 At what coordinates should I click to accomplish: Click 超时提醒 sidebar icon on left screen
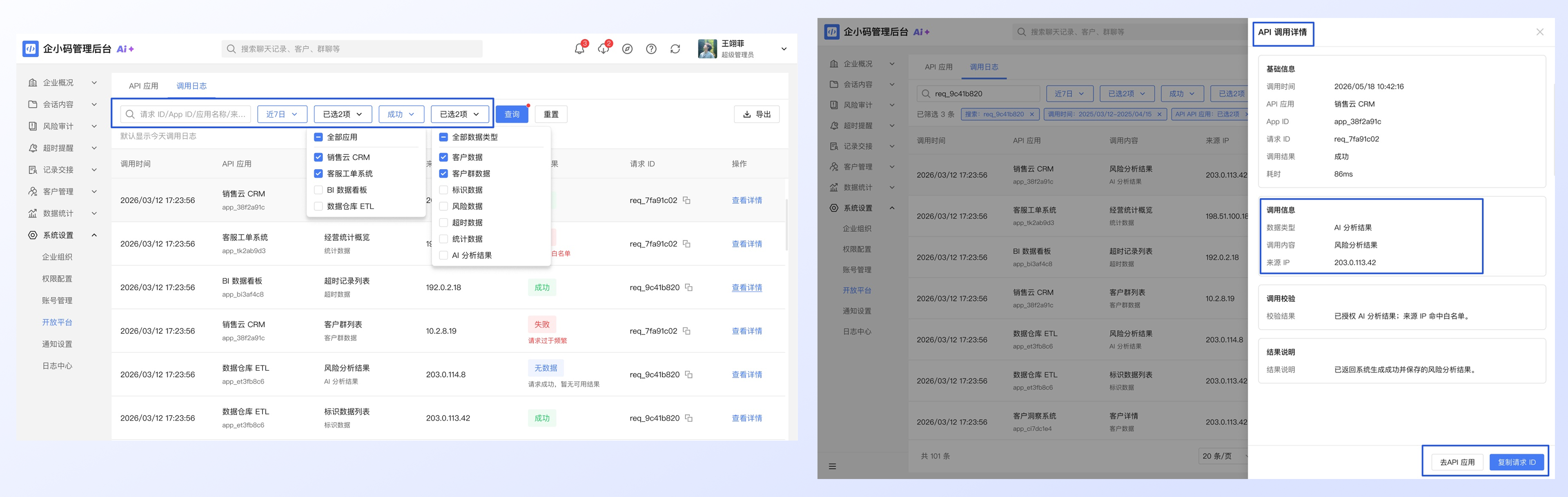point(33,148)
